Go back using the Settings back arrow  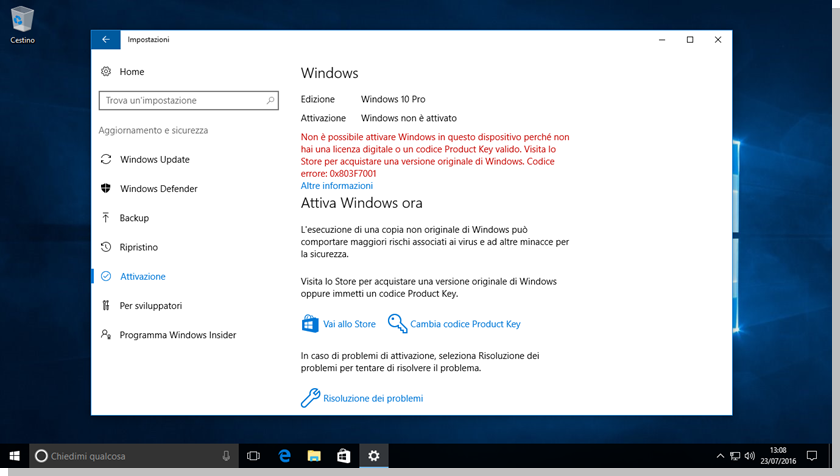106,40
